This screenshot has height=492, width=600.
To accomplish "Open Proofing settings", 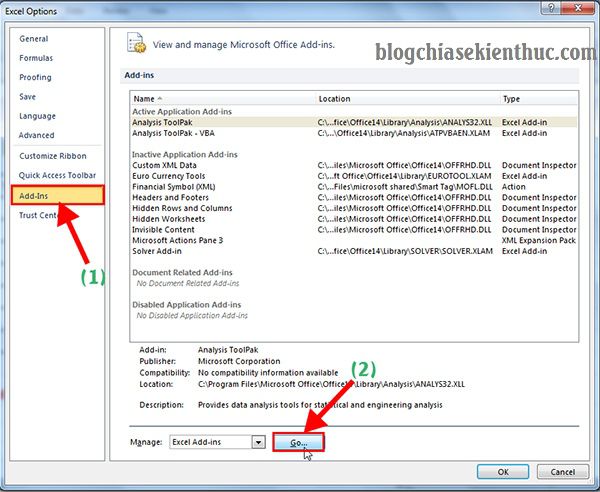I will (x=35, y=77).
